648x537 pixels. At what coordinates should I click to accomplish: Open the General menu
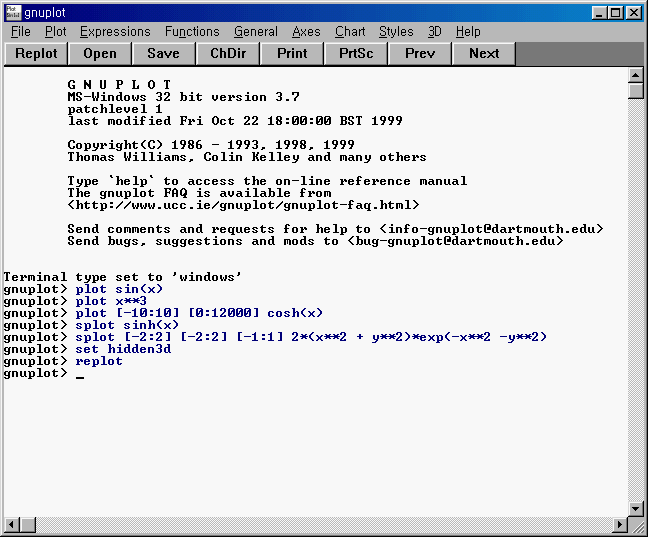[x=256, y=32]
